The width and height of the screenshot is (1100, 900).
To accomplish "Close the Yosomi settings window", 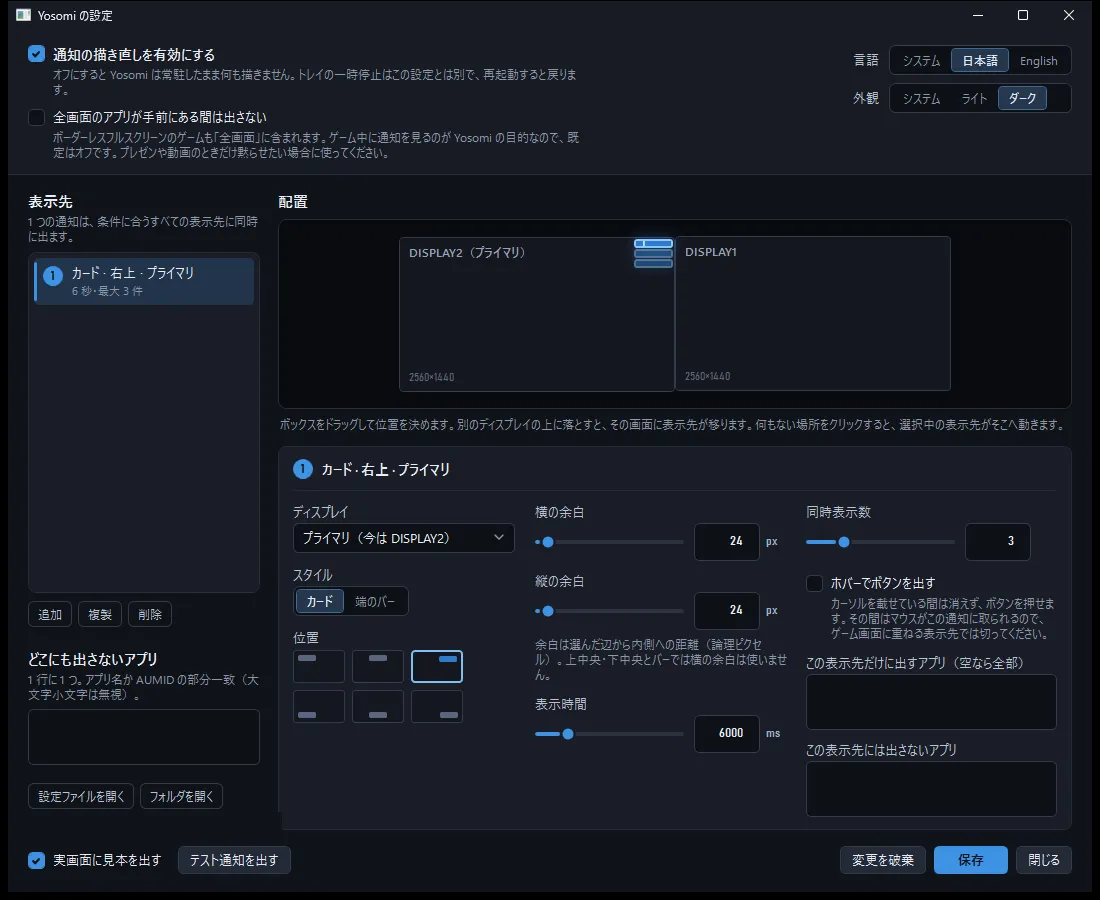I will (x=1068, y=15).
